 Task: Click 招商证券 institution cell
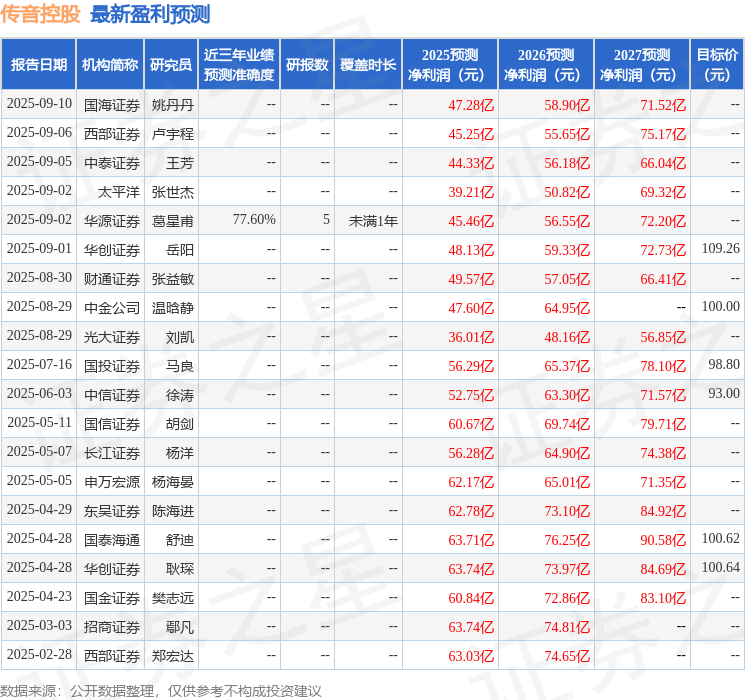(x=112, y=627)
